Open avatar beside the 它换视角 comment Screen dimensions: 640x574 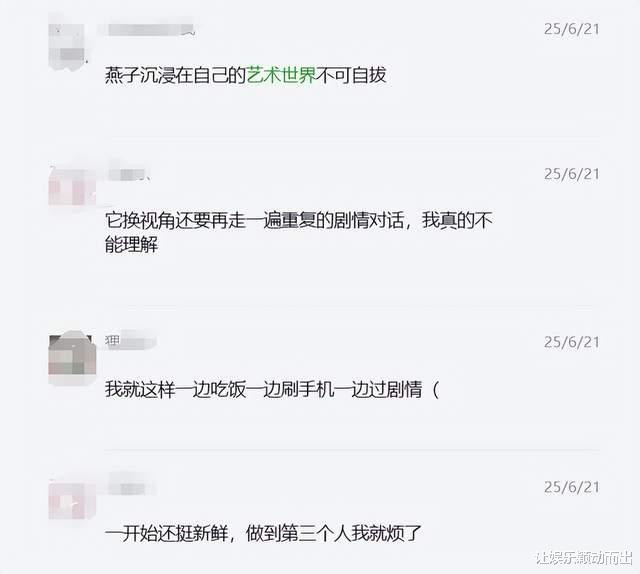pyautogui.click(x=71, y=186)
